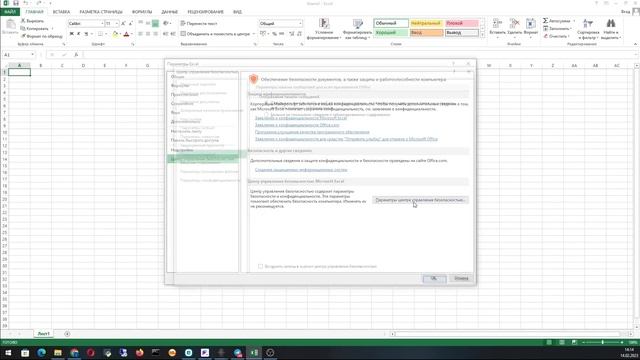
Task: Switch to the Formulas ribbon tab
Action: click(142, 12)
